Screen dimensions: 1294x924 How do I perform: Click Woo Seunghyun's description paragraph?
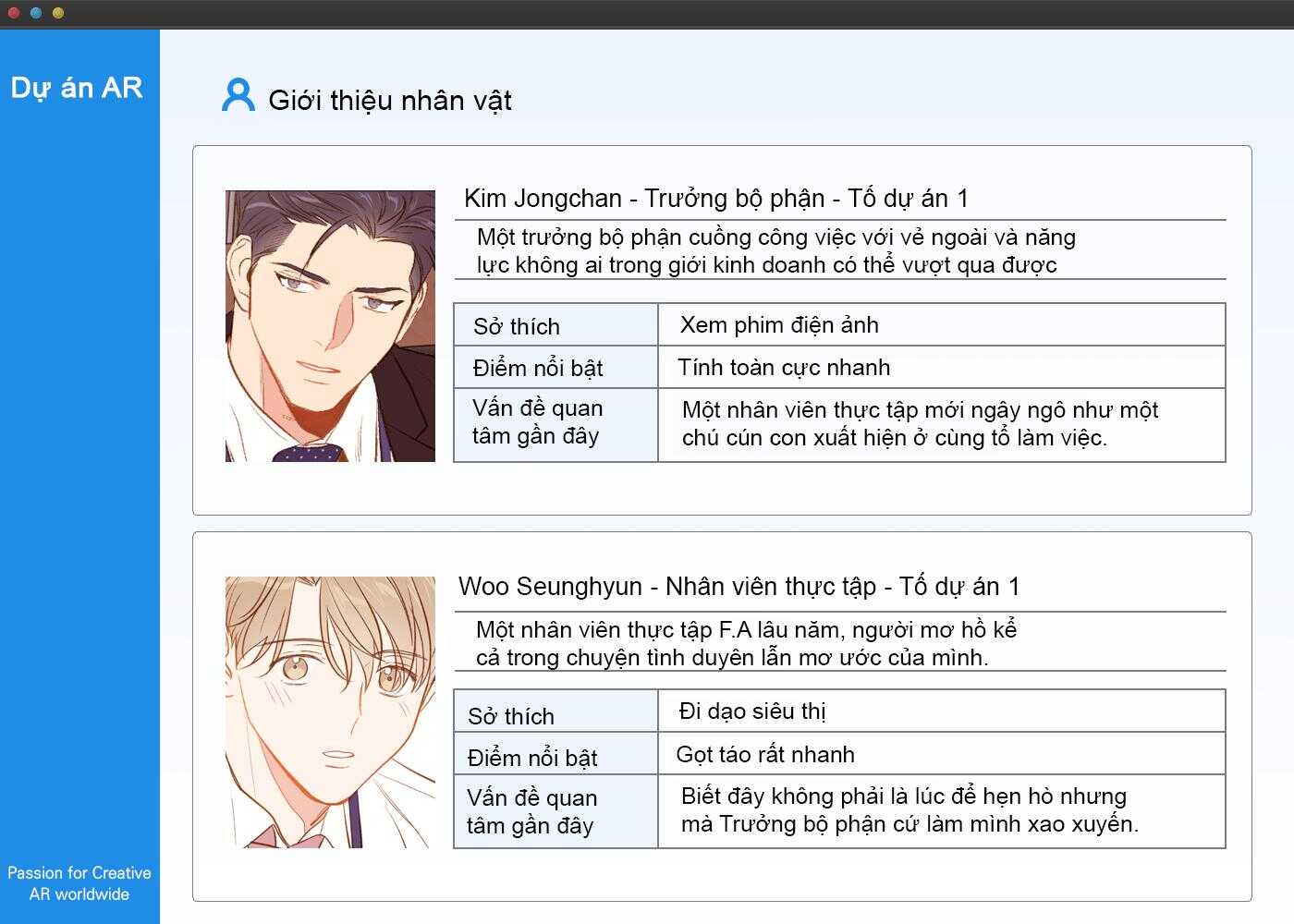(747, 643)
